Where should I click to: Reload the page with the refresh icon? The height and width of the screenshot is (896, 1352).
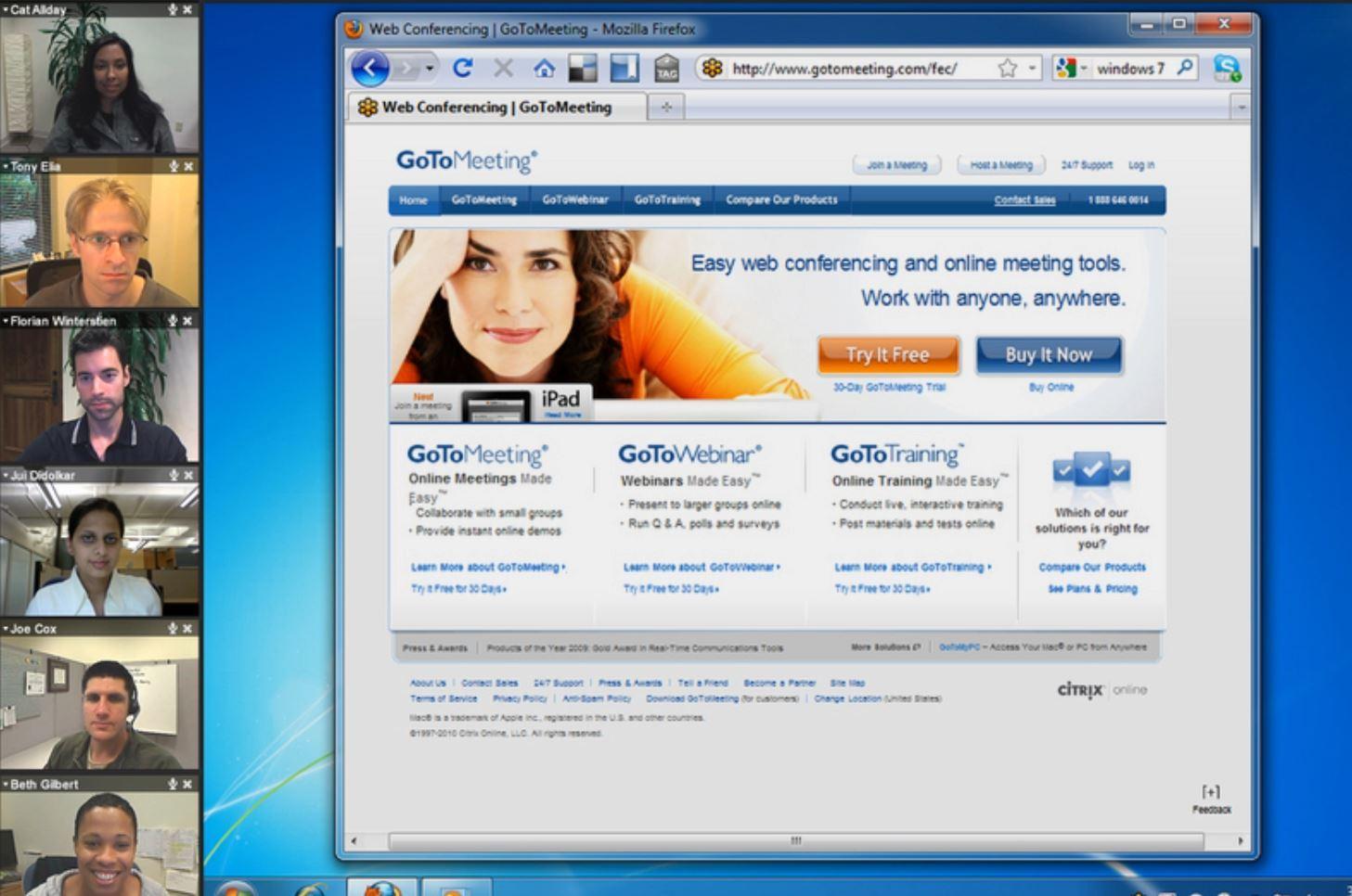tap(462, 68)
